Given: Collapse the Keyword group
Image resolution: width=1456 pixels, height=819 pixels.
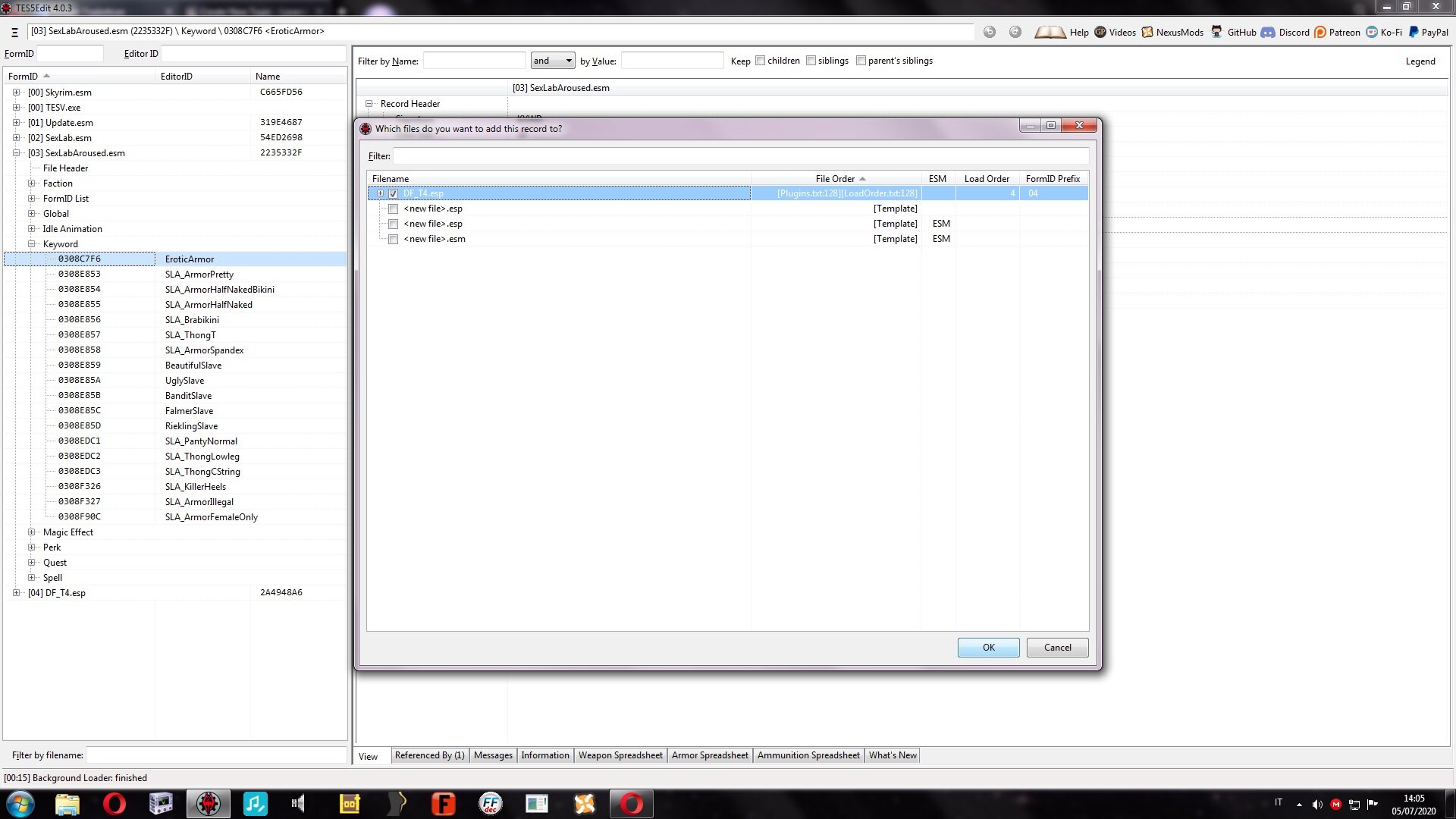Looking at the screenshot, I should [x=31, y=244].
